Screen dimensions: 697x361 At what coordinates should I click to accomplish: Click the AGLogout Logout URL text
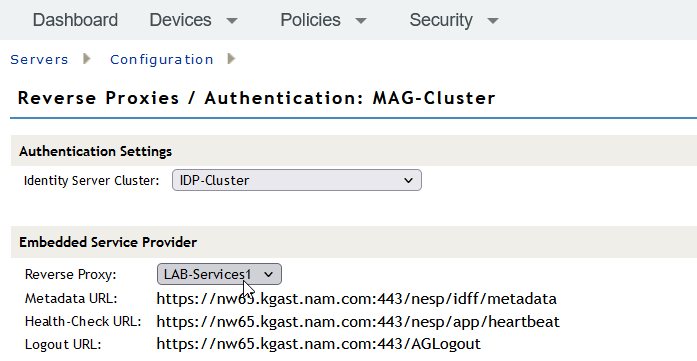pyautogui.click(x=319, y=344)
